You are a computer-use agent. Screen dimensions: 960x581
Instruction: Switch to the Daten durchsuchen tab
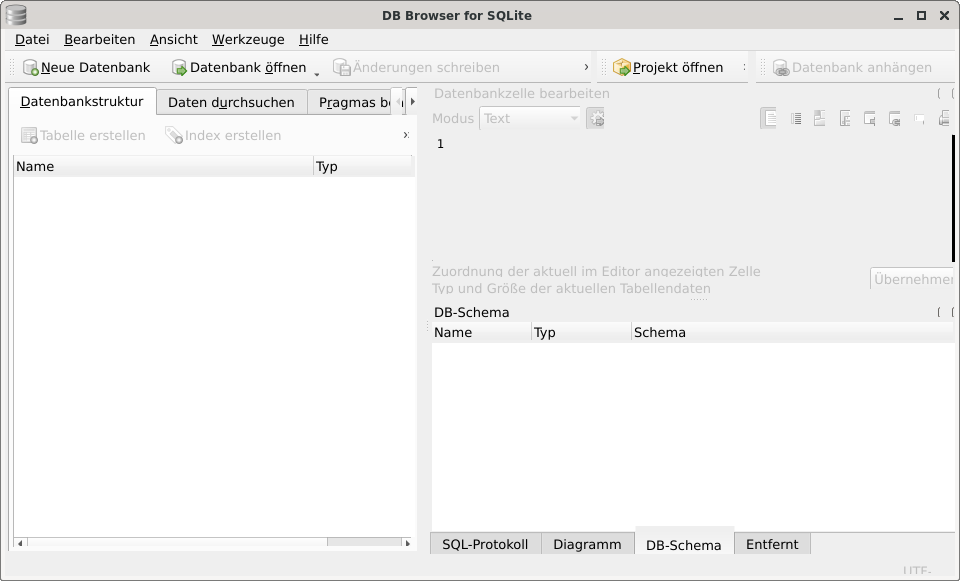[231, 102]
